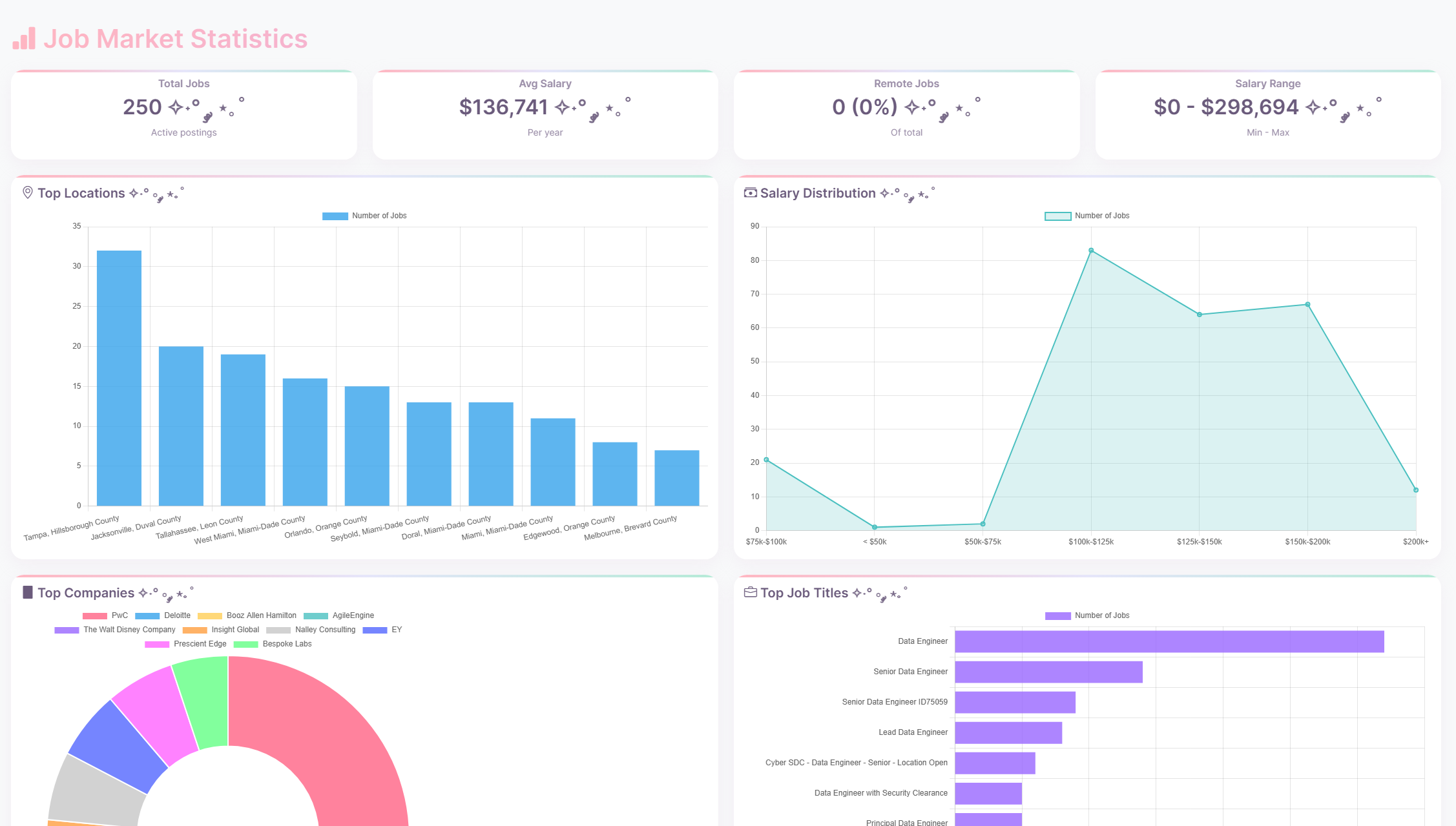This screenshot has width=1456, height=826.
Task: Click the bar chart icon beside Job Market Statistics
Action: pos(24,39)
